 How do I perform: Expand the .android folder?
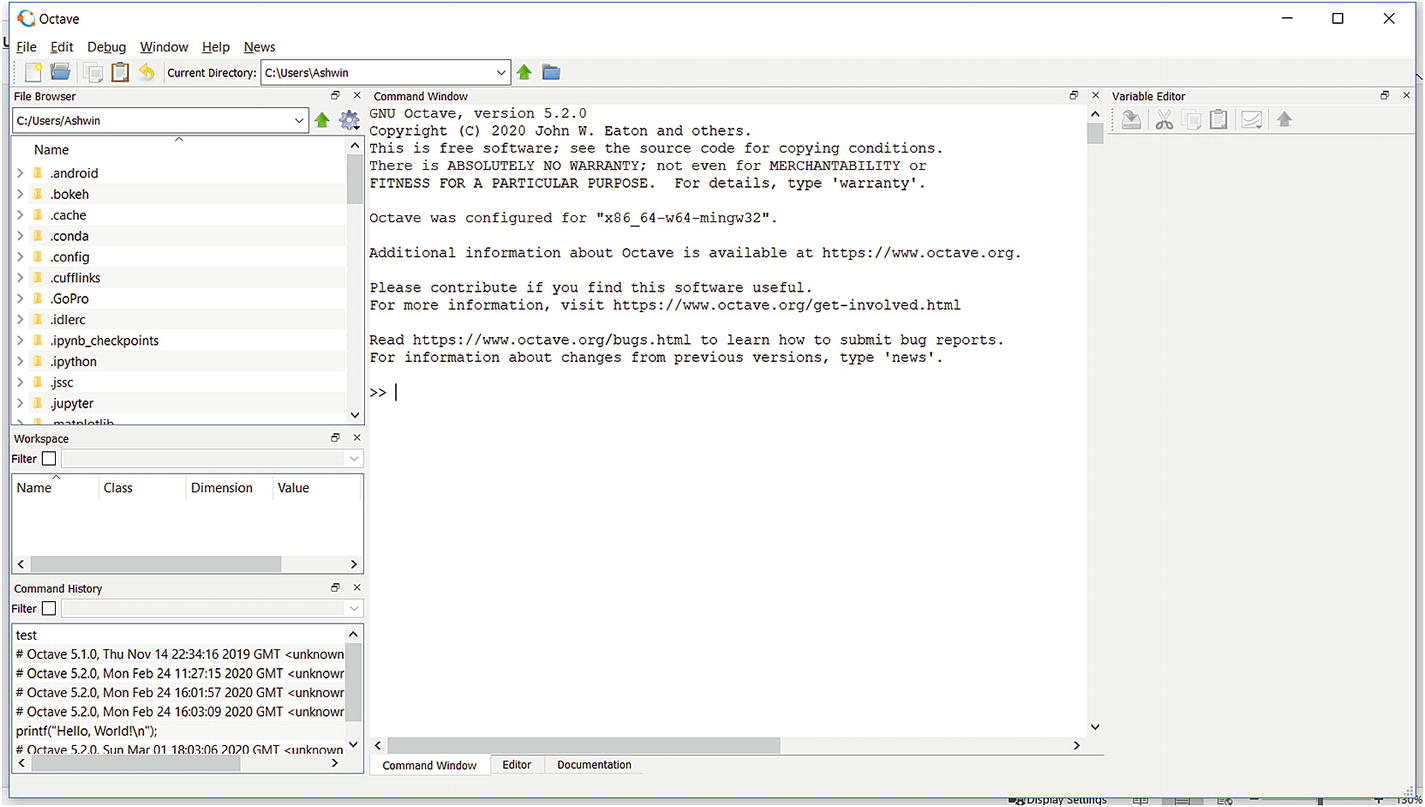tap(20, 173)
